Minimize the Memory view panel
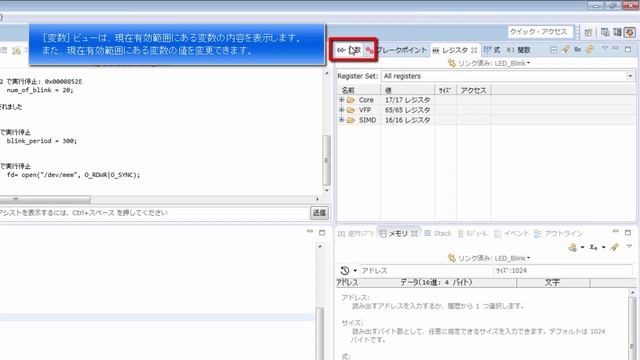This screenshot has width=640, height=360. 616,231
